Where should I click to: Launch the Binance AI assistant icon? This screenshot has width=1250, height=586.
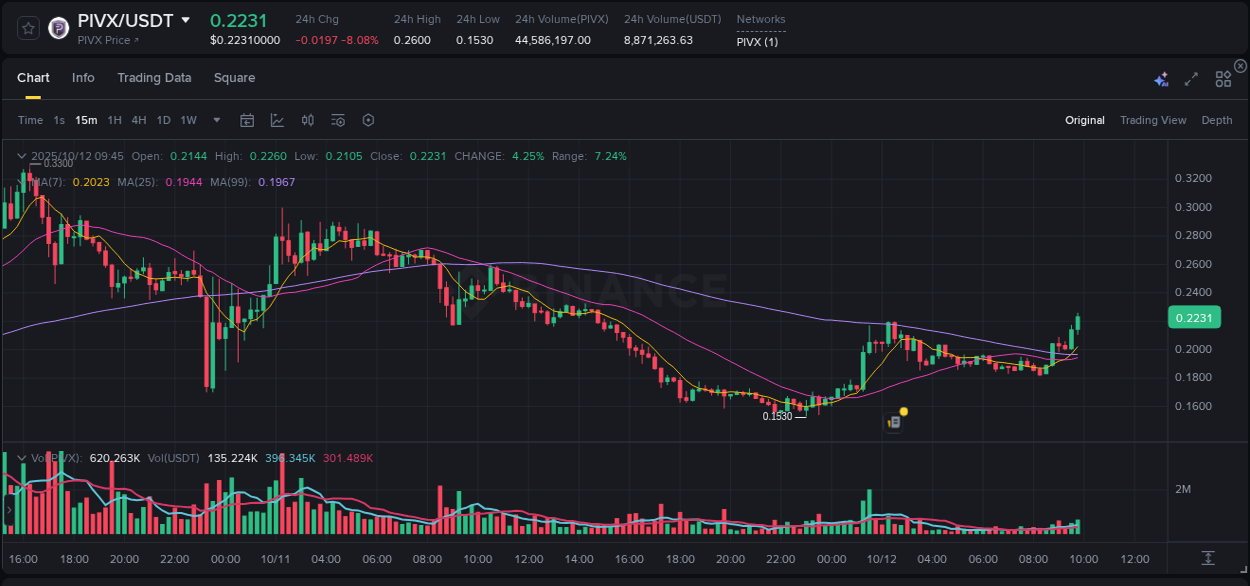(1160, 78)
